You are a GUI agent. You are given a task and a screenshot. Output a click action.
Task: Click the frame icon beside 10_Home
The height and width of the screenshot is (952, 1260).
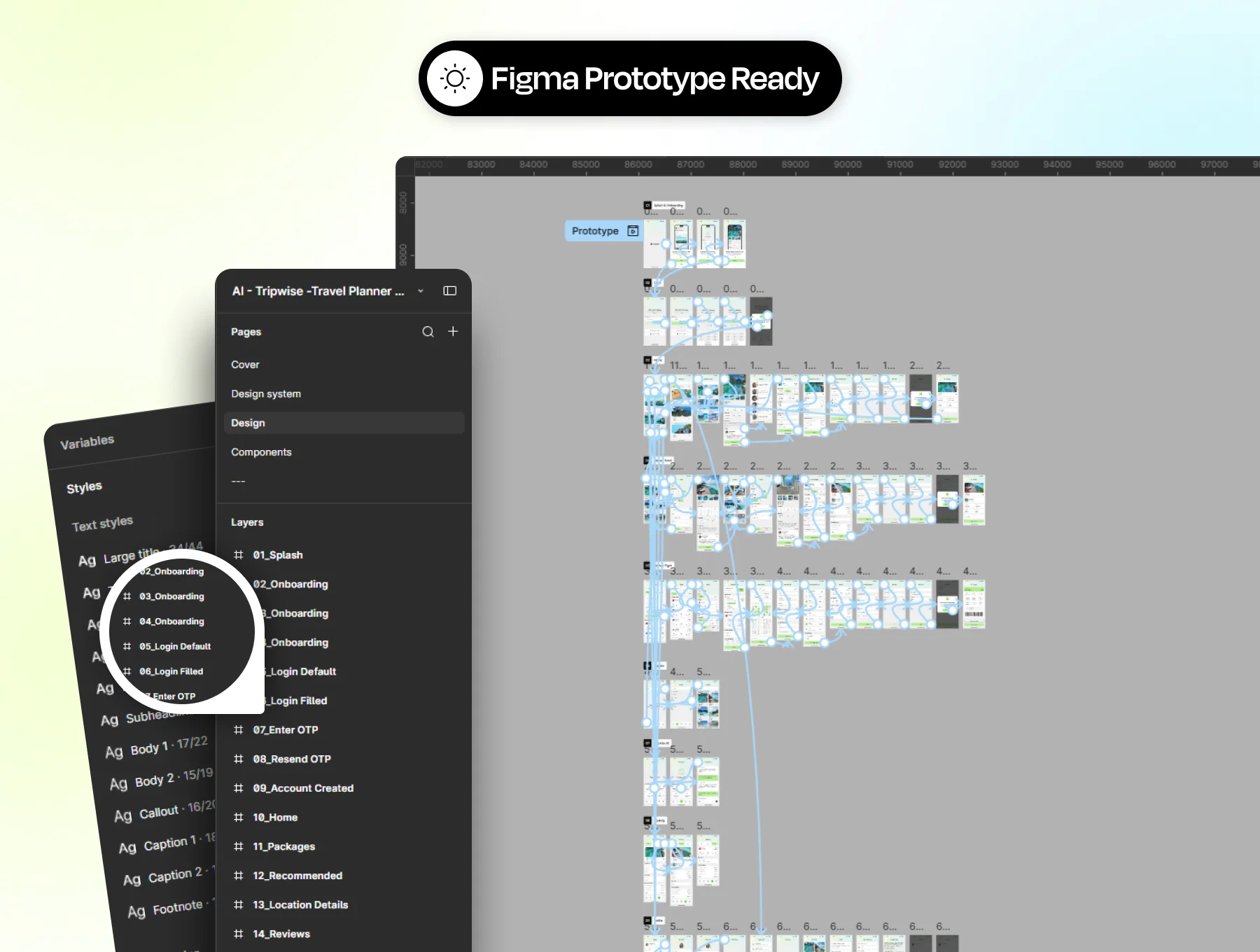tap(239, 818)
